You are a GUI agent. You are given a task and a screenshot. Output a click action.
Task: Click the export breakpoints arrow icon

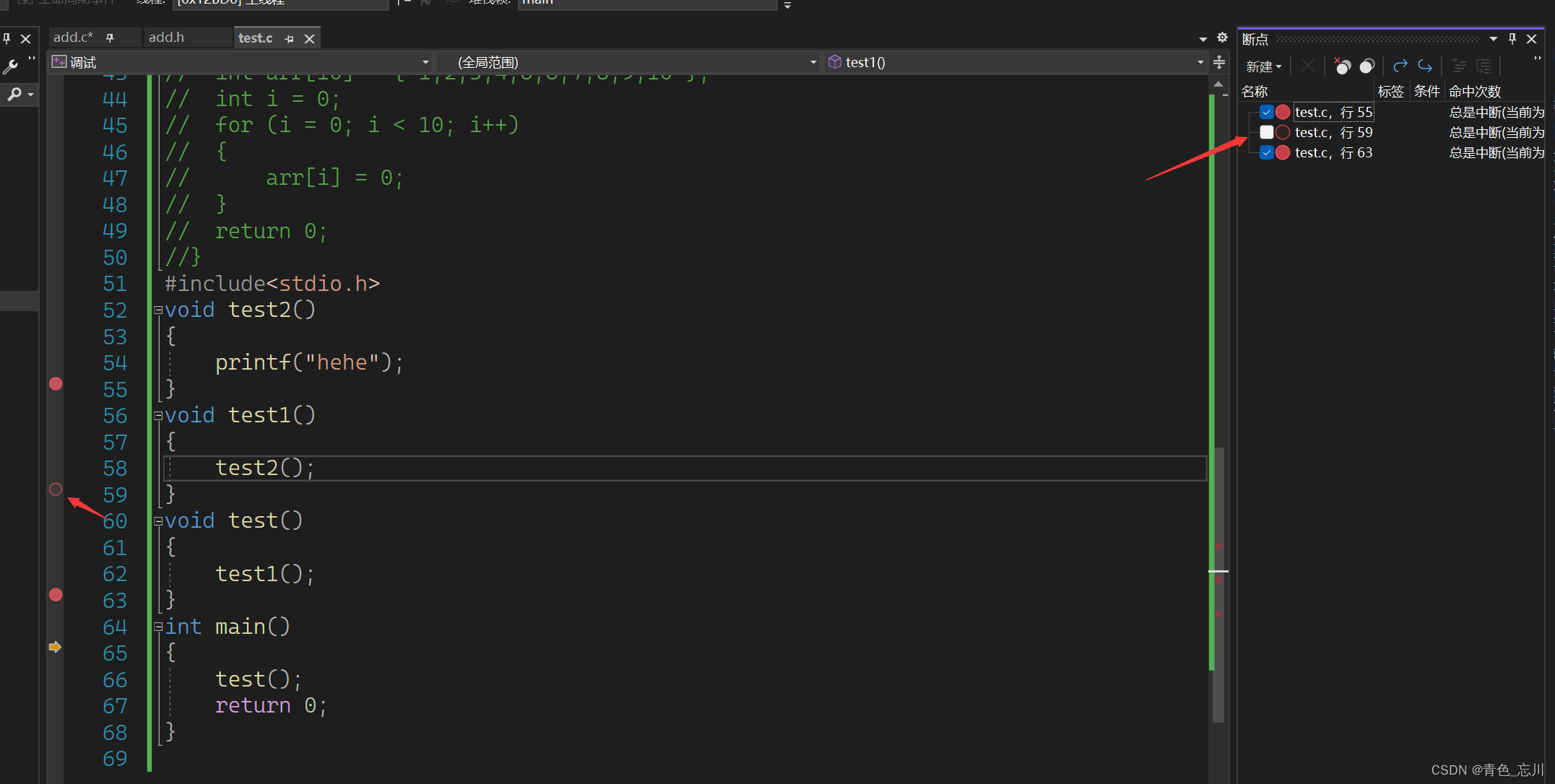pos(1400,66)
